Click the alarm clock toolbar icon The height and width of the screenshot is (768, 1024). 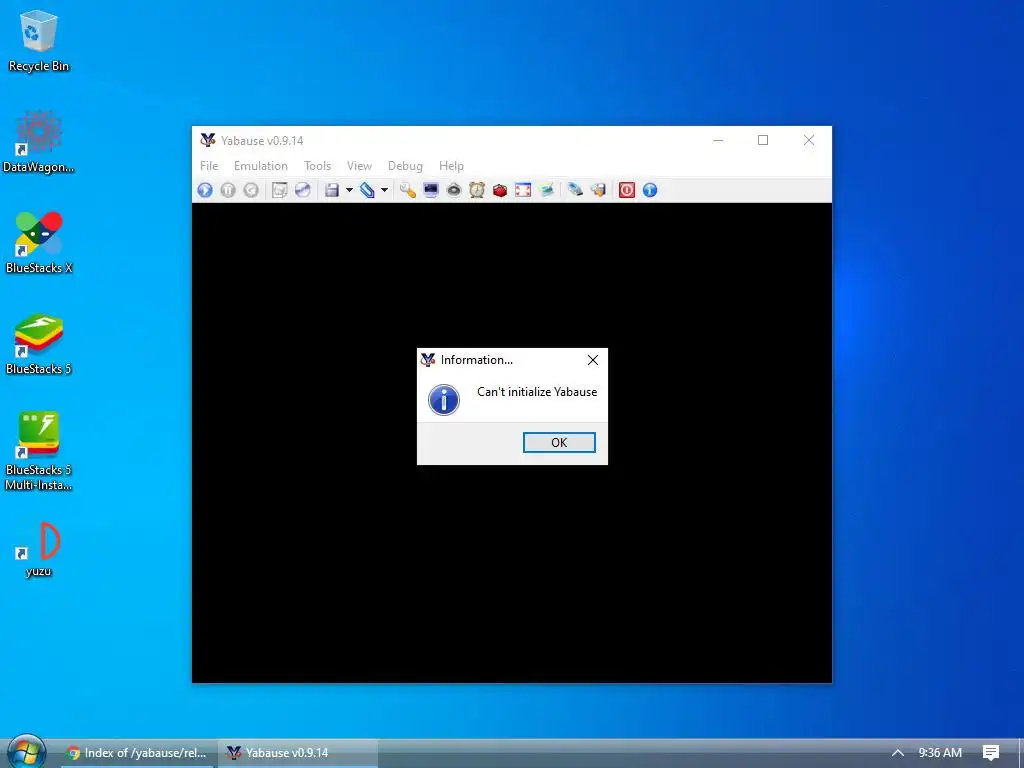click(x=477, y=190)
